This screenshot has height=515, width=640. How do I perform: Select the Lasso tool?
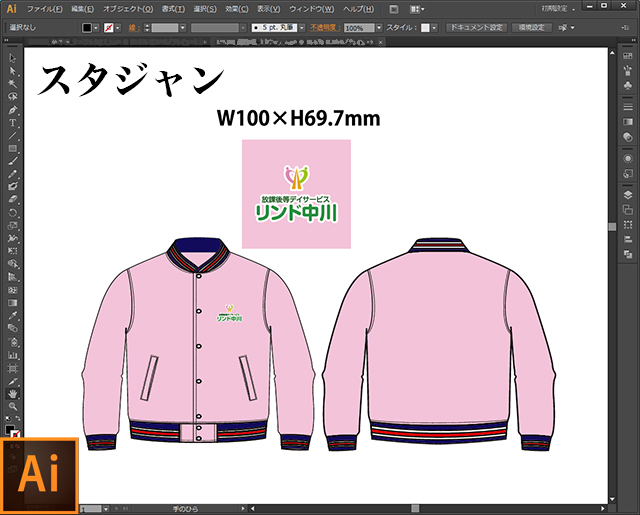tap(13, 97)
